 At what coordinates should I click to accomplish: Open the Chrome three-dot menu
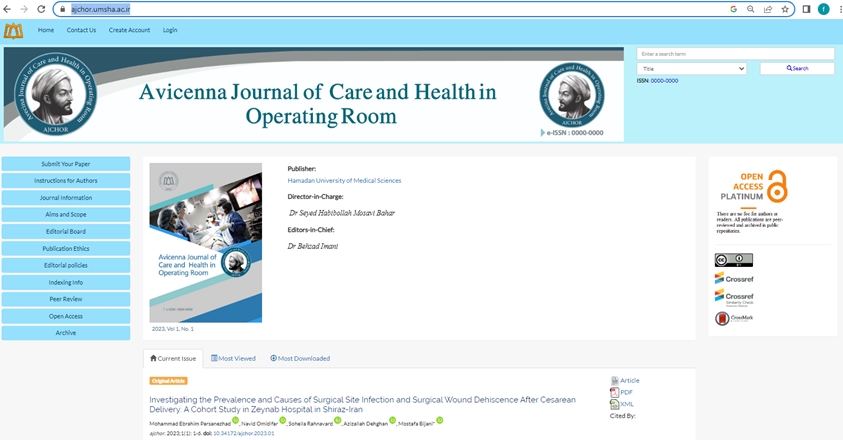[840, 9]
